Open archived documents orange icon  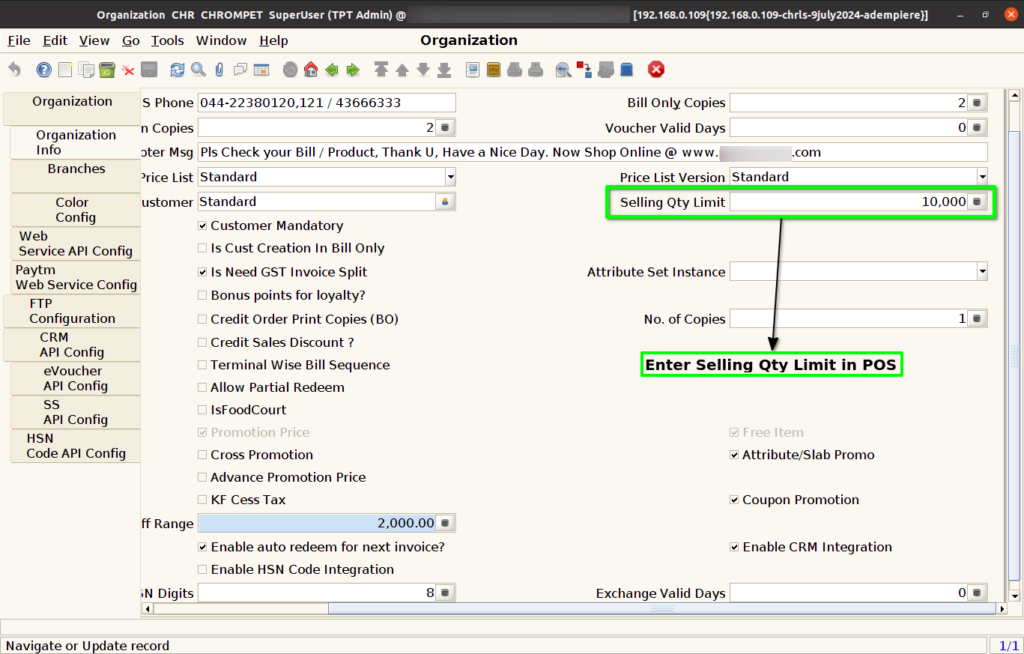pos(494,69)
